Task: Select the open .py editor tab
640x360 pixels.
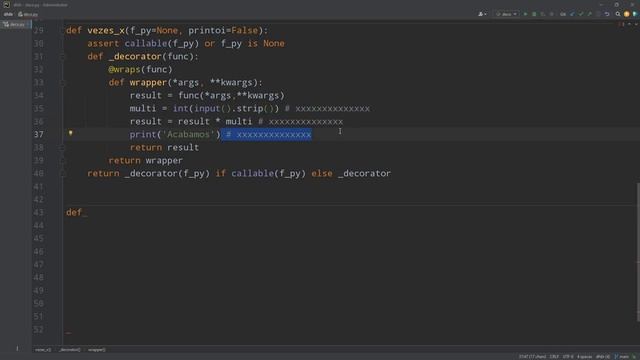Action: tap(15, 24)
